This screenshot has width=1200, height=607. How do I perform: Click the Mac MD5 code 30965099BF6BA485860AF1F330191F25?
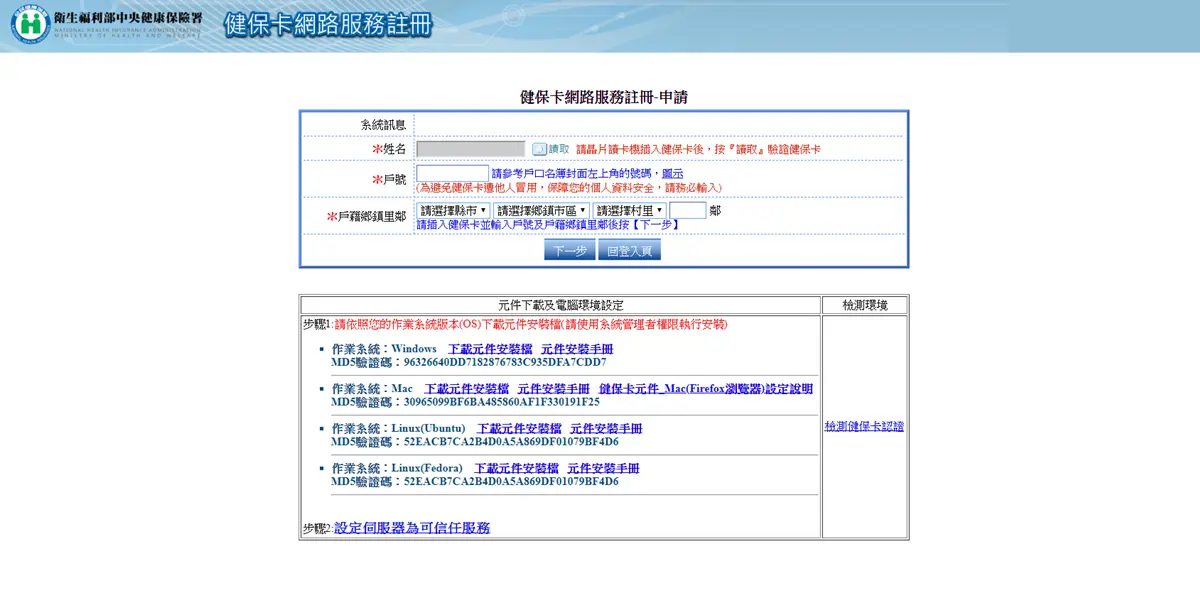pos(502,402)
